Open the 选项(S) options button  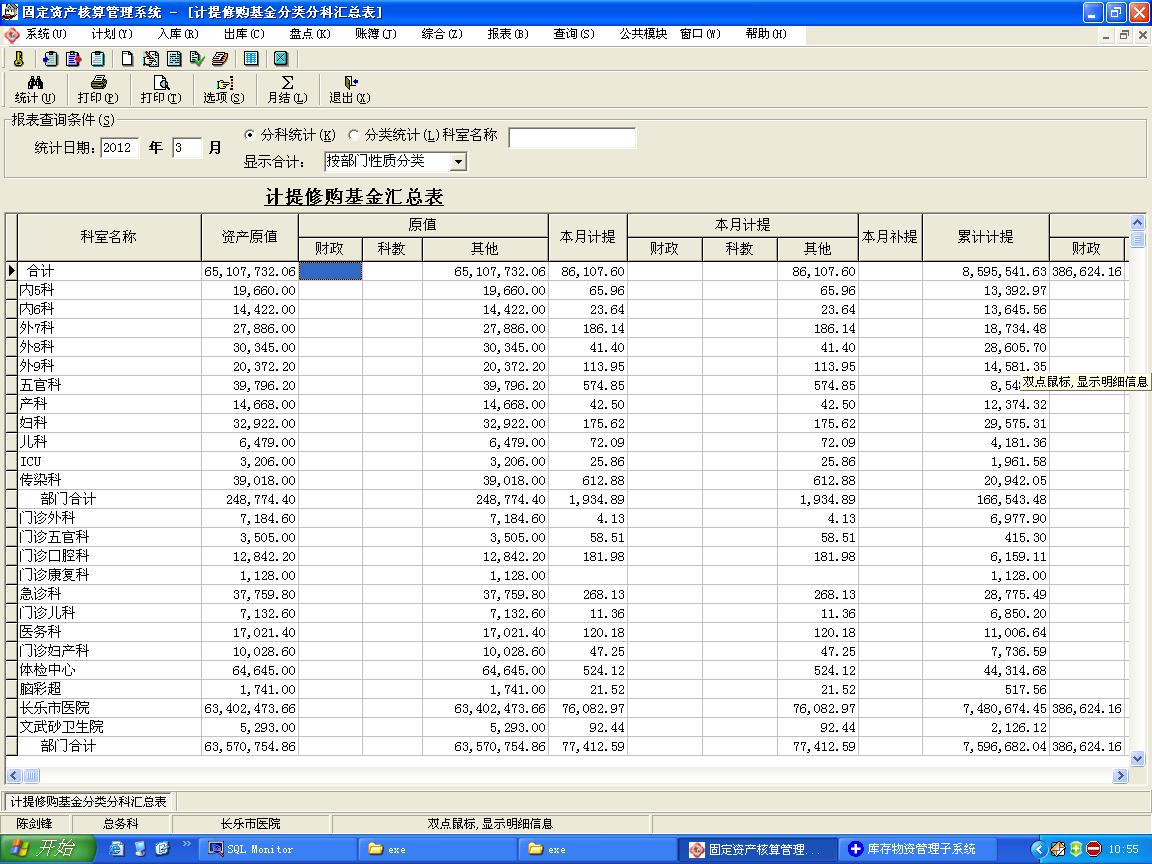click(x=223, y=90)
